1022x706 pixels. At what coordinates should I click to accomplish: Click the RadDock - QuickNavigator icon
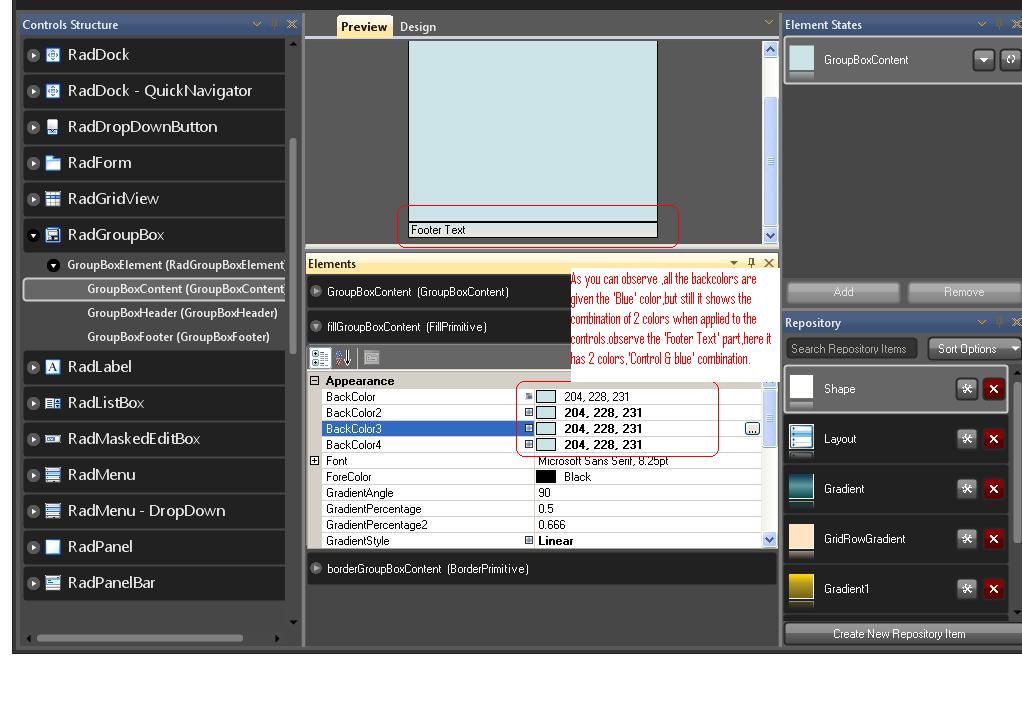[53, 91]
